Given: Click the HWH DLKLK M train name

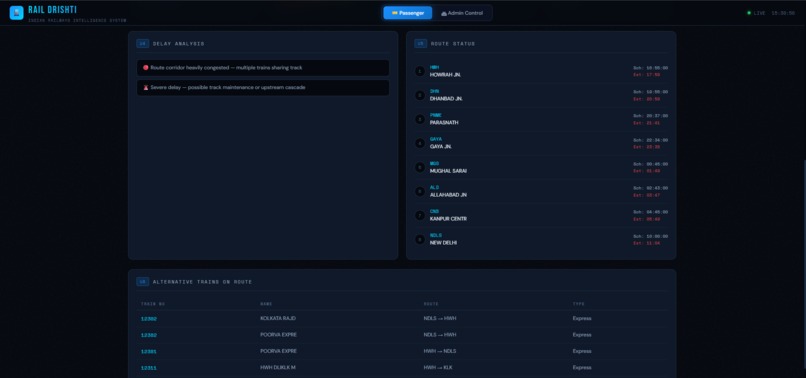Looking at the screenshot, I should click(x=278, y=368).
